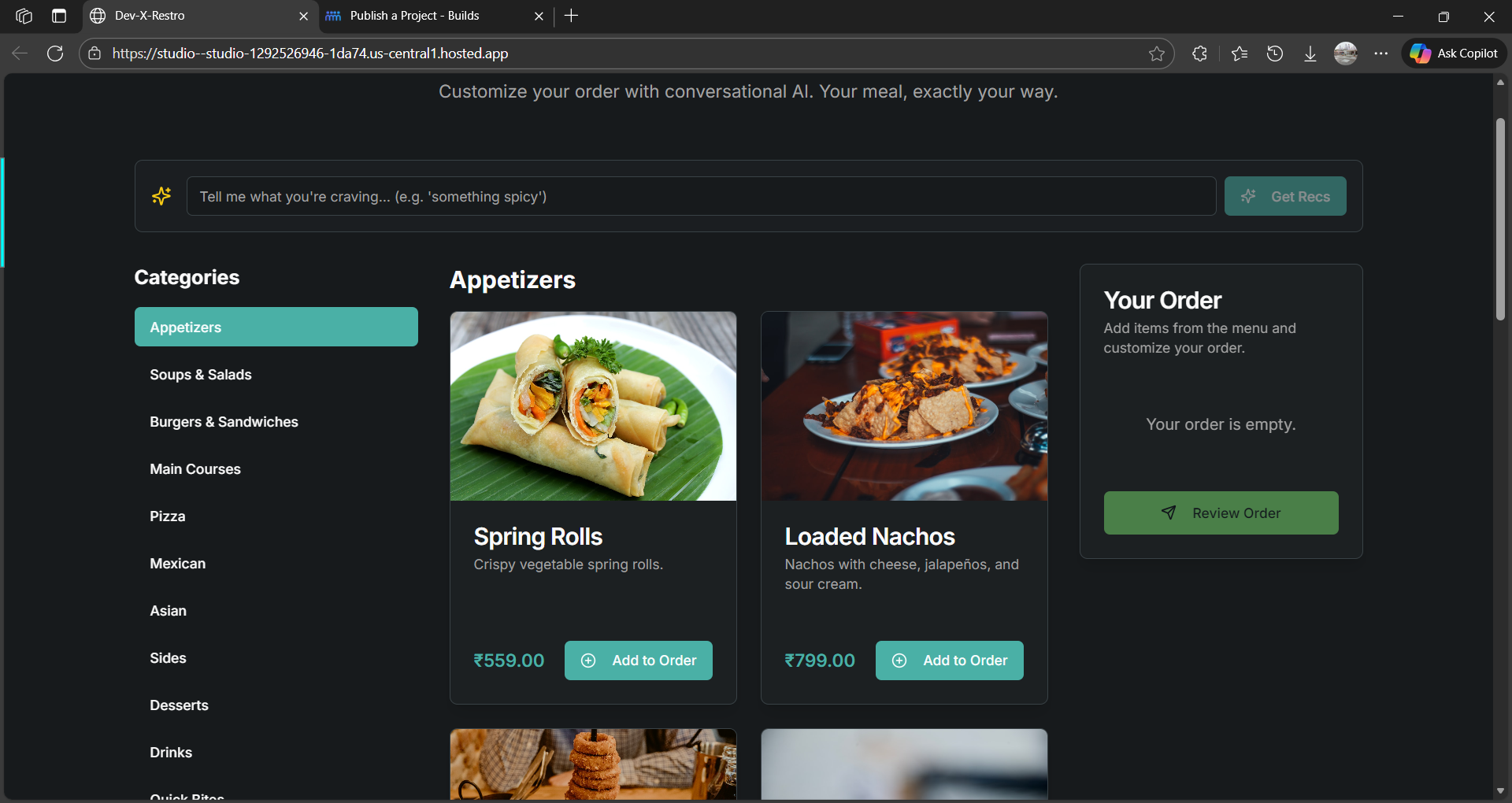
Task: Click the Review Order button
Action: pyautogui.click(x=1221, y=513)
